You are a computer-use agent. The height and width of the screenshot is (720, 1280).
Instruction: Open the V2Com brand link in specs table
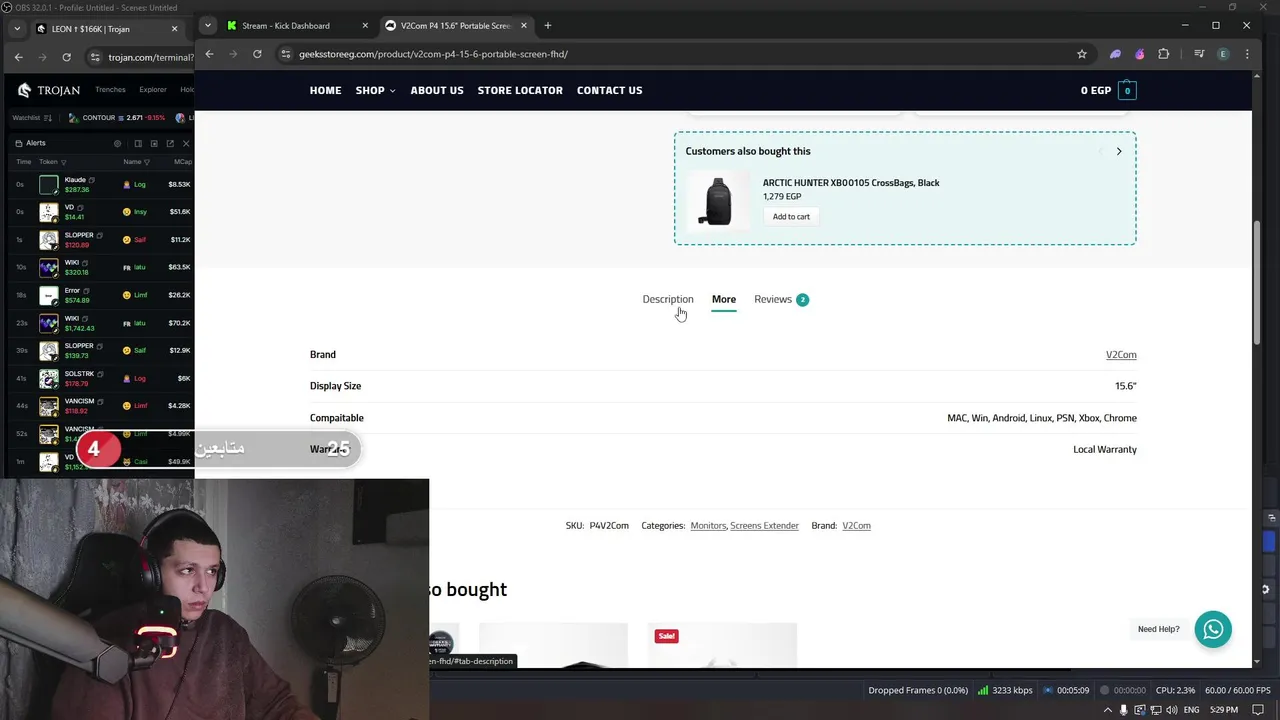tap(1121, 354)
